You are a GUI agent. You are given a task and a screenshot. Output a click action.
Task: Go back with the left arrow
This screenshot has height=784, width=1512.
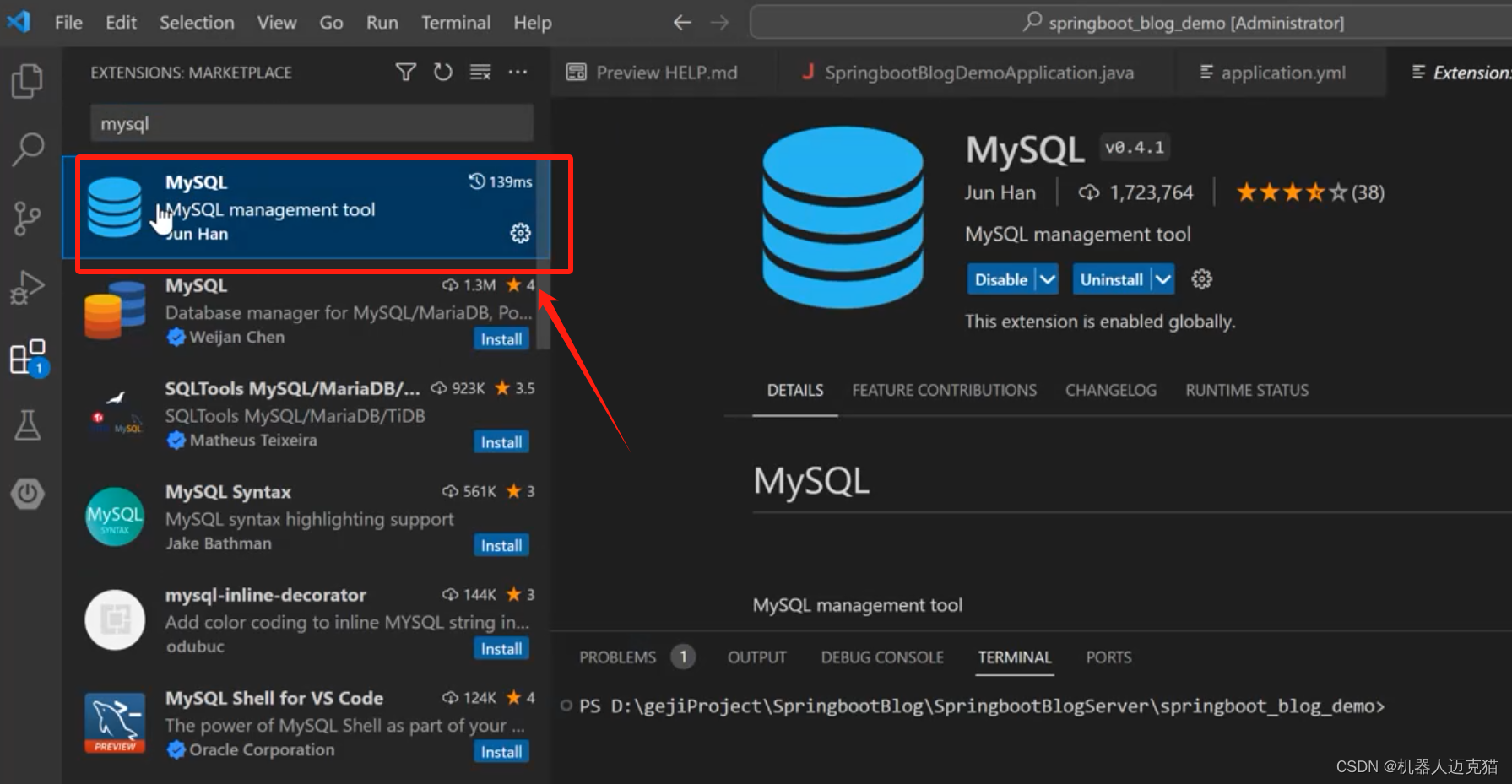[x=682, y=23]
